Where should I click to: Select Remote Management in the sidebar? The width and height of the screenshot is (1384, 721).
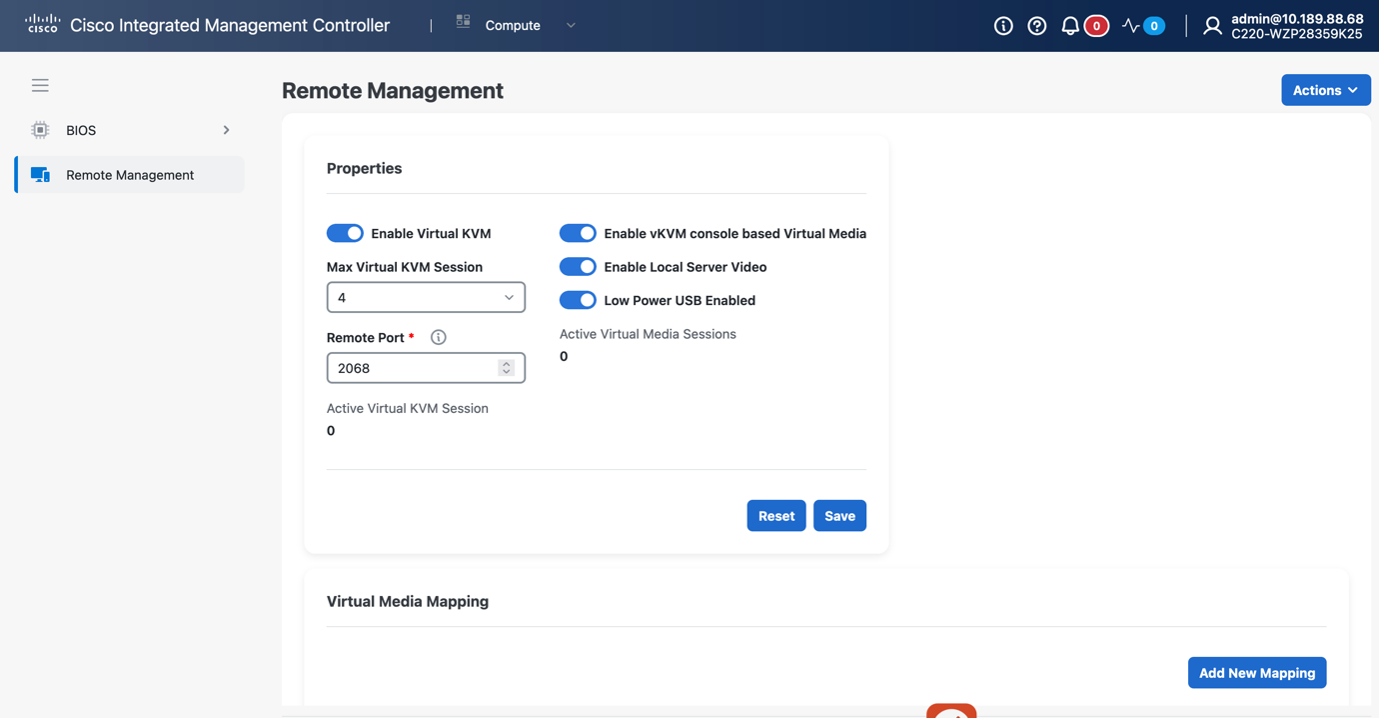129,174
